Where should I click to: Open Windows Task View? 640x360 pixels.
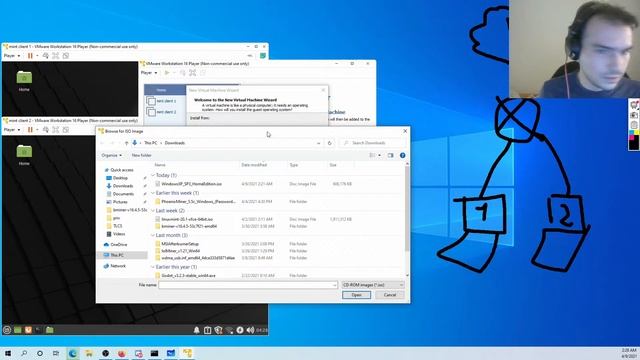click(x=56, y=353)
